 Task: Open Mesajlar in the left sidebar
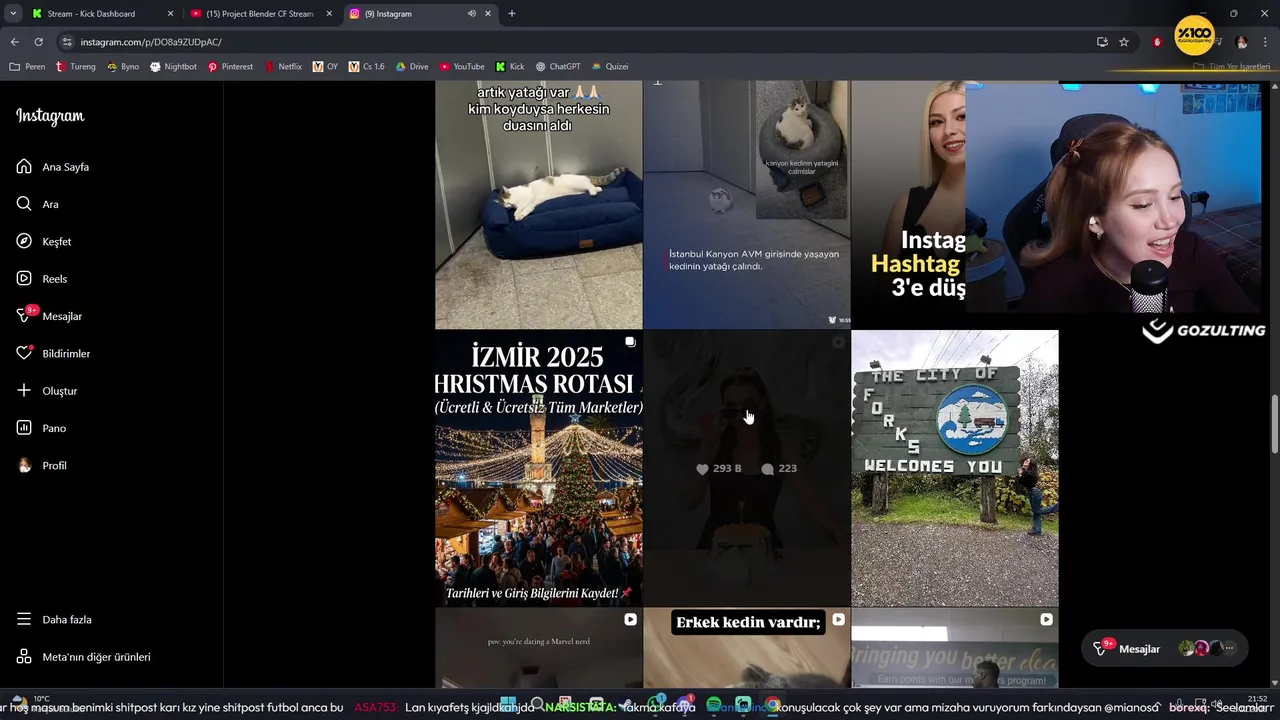point(49,316)
